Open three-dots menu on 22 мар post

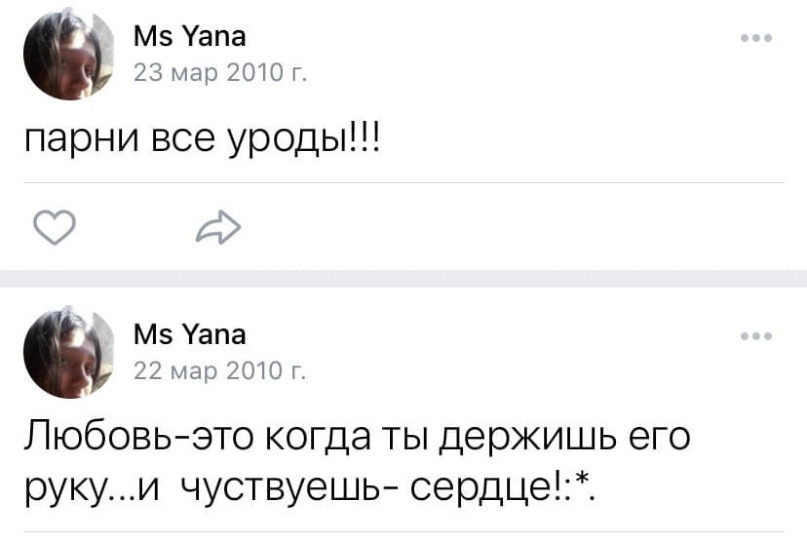(757, 336)
